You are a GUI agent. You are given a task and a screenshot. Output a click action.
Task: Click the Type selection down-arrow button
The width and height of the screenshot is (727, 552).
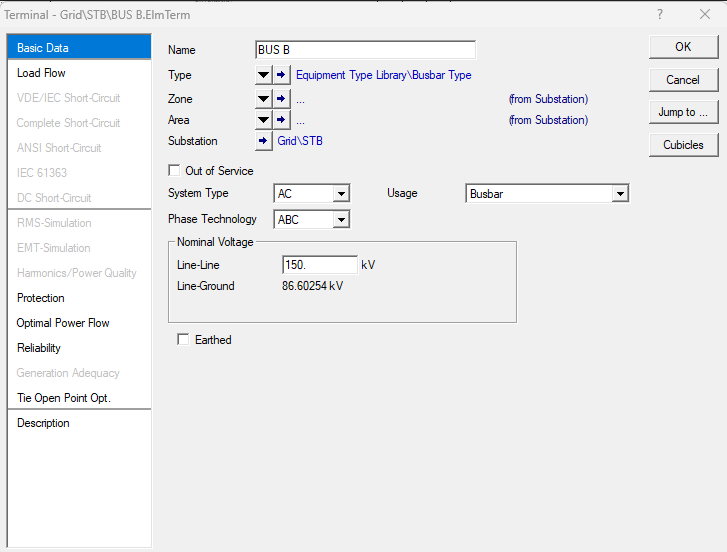pos(263,75)
